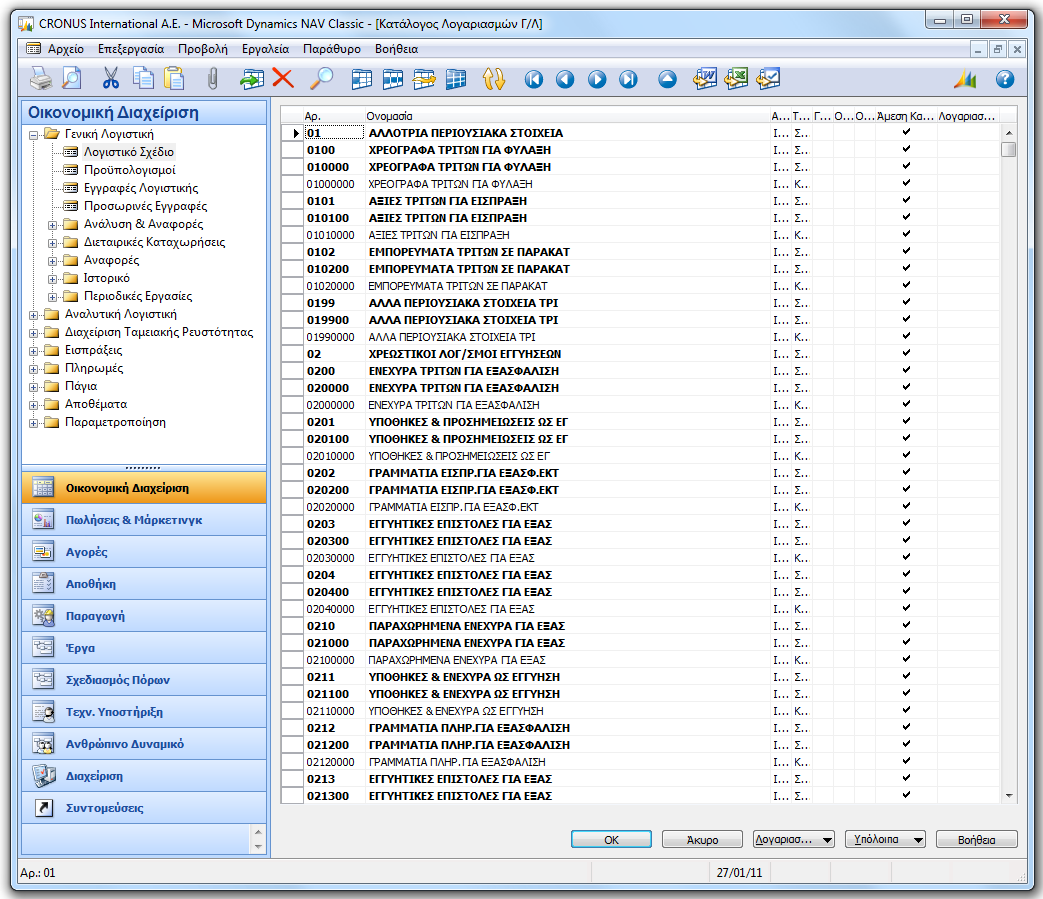Open the Παράθυρο menu

(x=332, y=49)
